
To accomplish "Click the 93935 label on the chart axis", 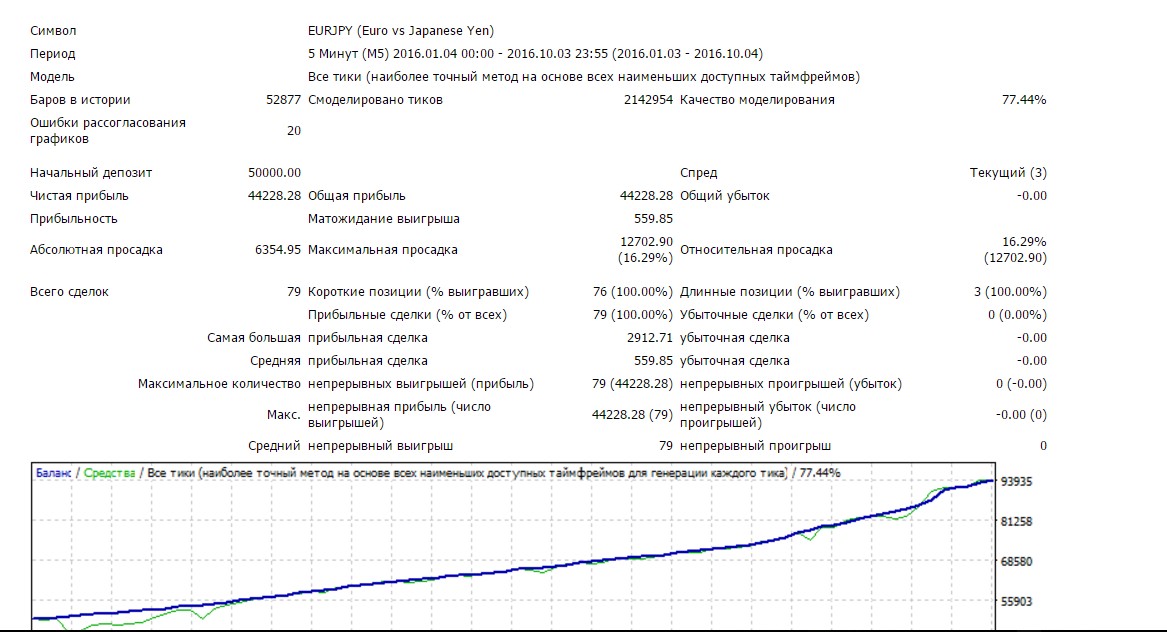I will pos(1017,482).
